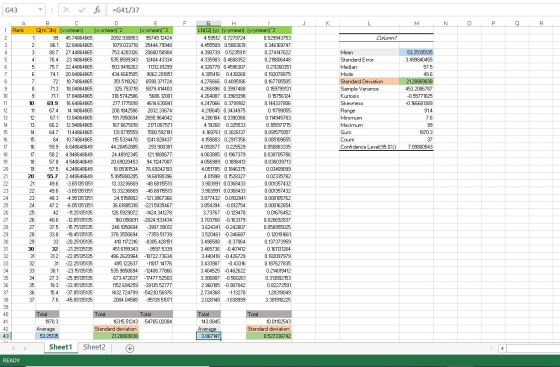
Task: Click previous sheet navigation arrow
Action: (13, 348)
